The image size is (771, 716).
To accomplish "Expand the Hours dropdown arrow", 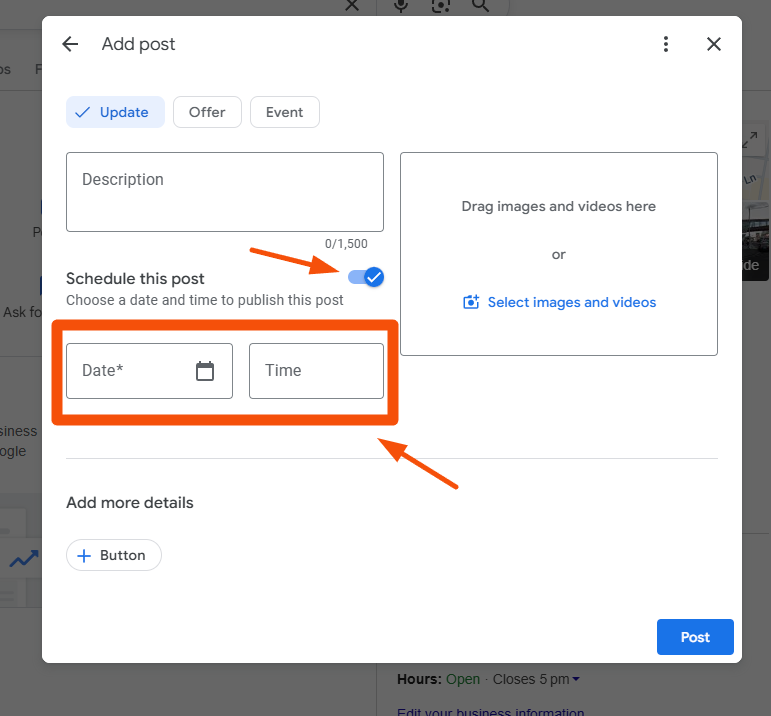I will pyautogui.click(x=576, y=680).
